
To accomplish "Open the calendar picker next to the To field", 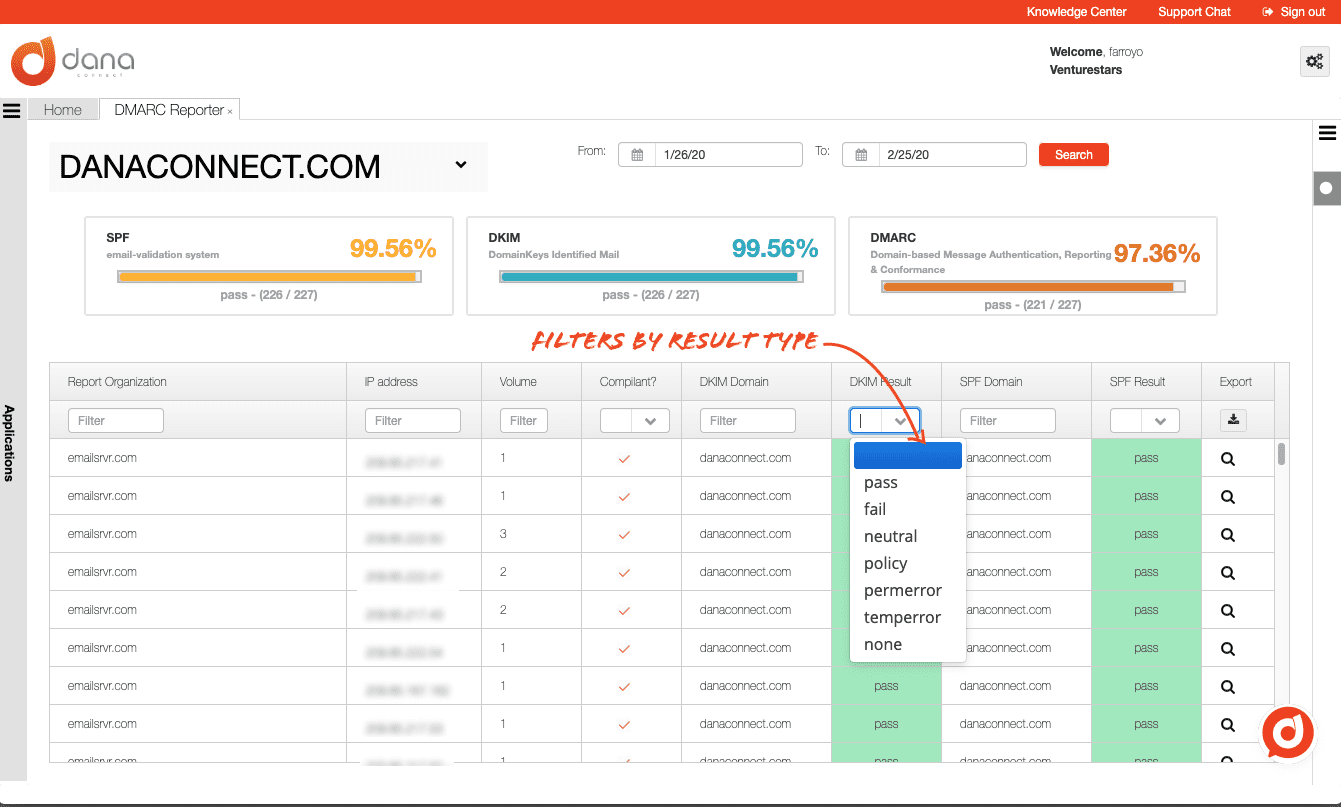I will click(x=860, y=154).
